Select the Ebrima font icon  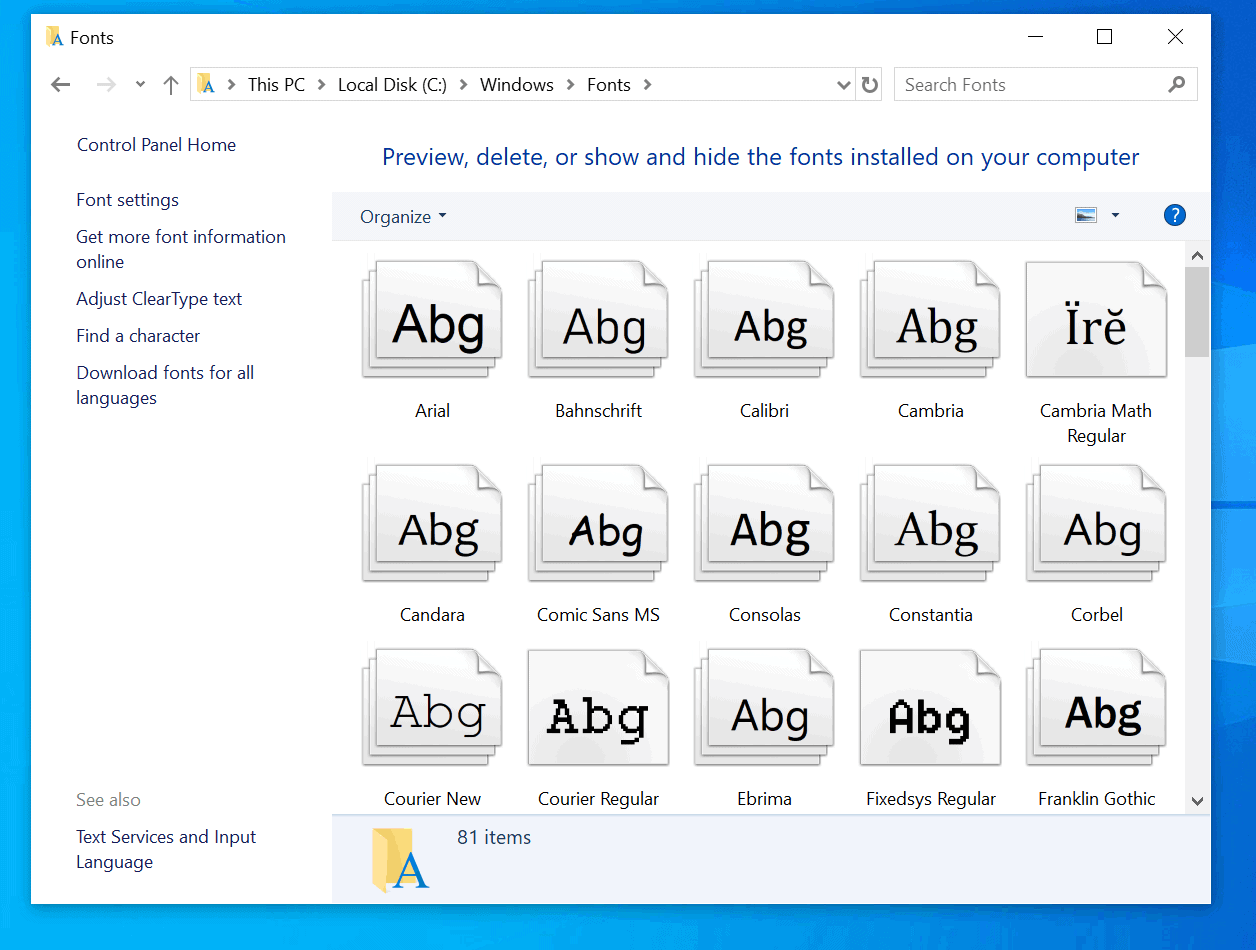(x=764, y=707)
